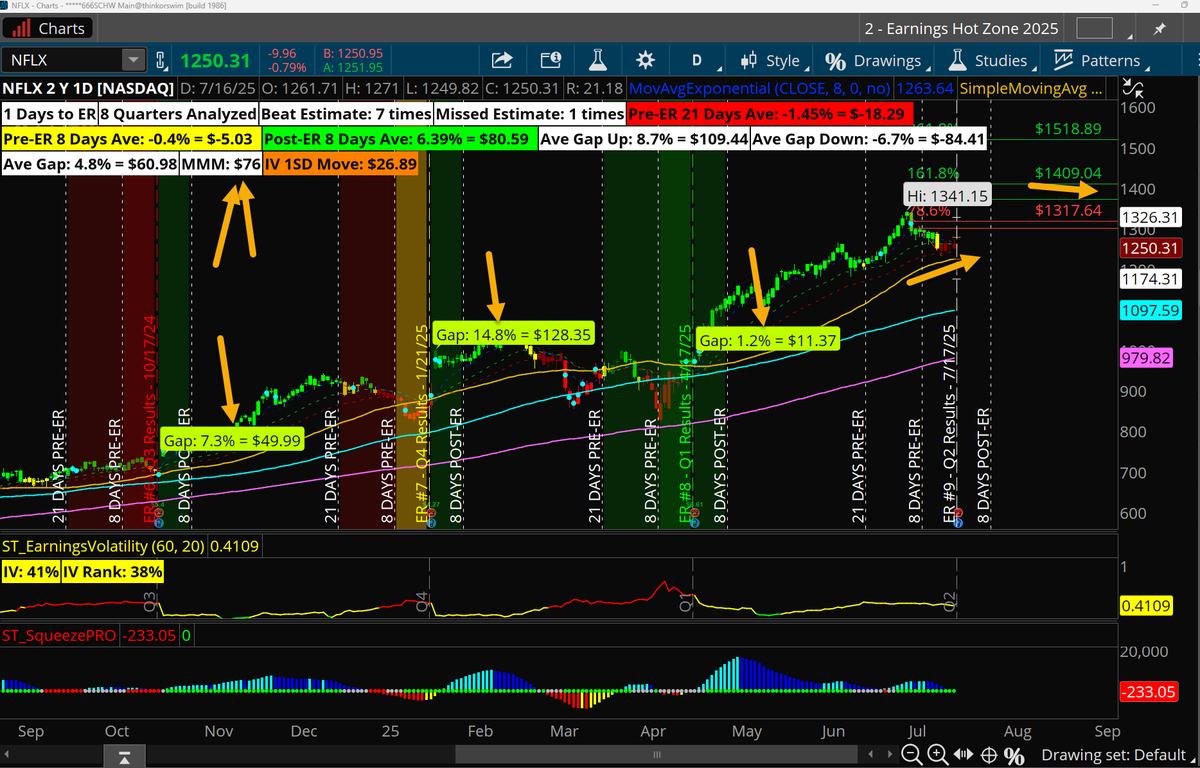Click the $1317.64 level label
This screenshot has height=768, width=1200.
tap(1068, 210)
